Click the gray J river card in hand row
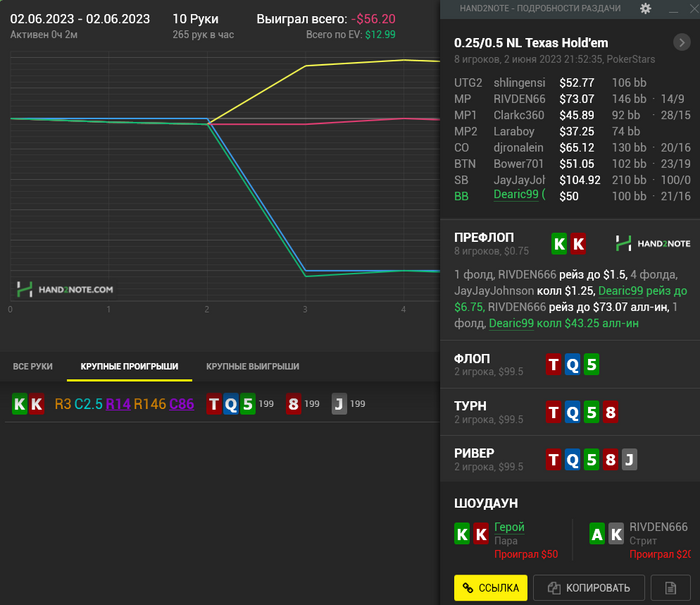The height and width of the screenshot is (605, 700). pyautogui.click(x=339, y=404)
